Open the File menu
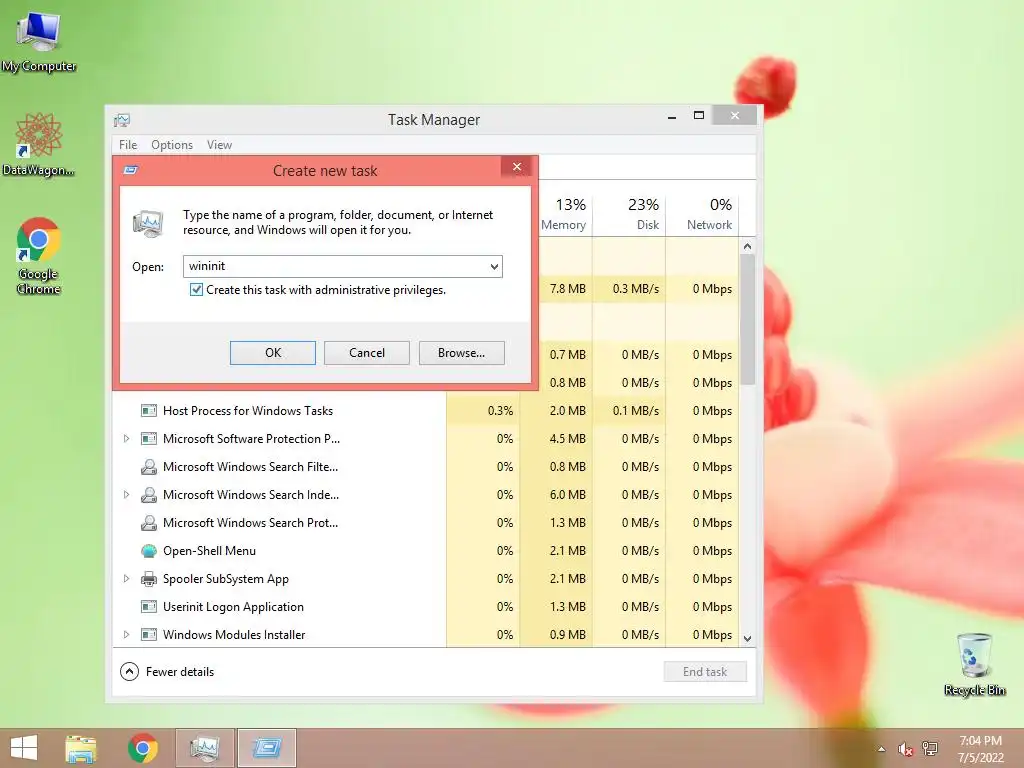Viewport: 1024px width, 768px height. click(128, 145)
